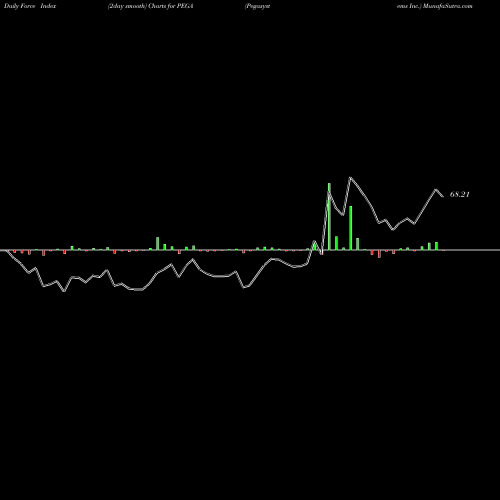Click the 68.21 value label
The width and height of the screenshot is (500, 500).
point(460,194)
